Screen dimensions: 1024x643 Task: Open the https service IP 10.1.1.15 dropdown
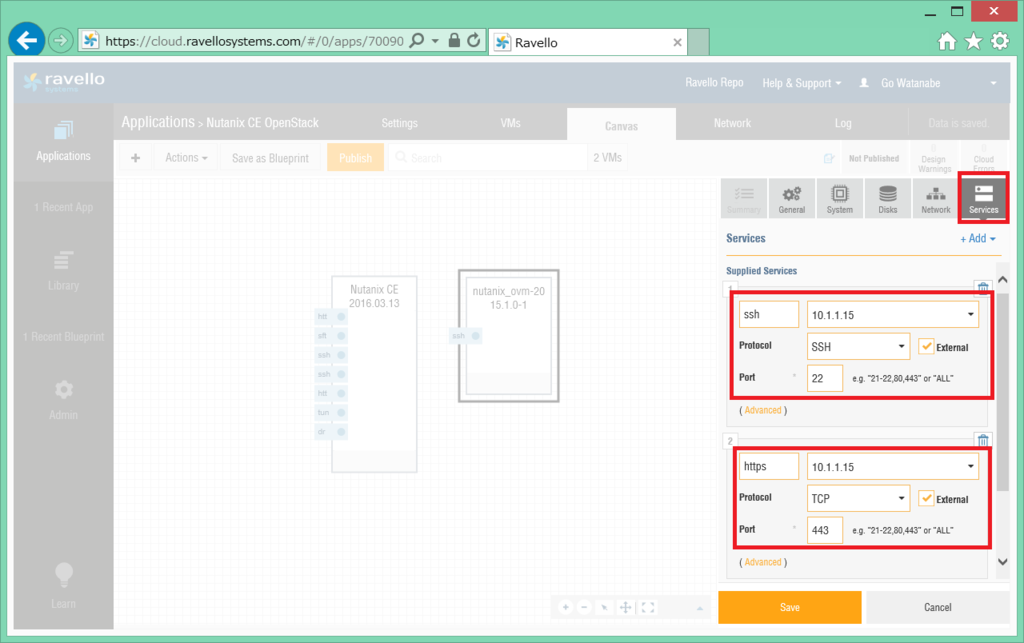point(893,467)
